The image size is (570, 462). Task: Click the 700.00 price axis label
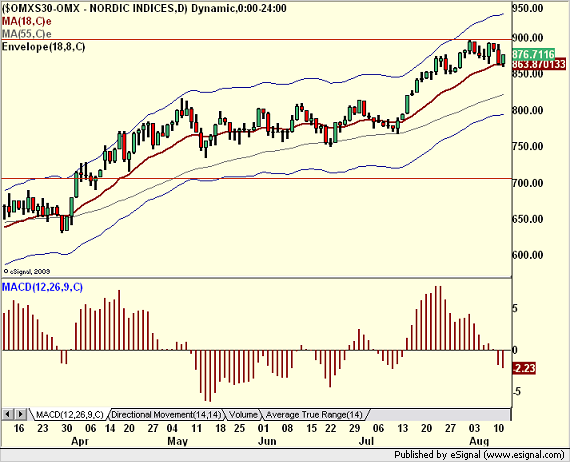(527, 182)
